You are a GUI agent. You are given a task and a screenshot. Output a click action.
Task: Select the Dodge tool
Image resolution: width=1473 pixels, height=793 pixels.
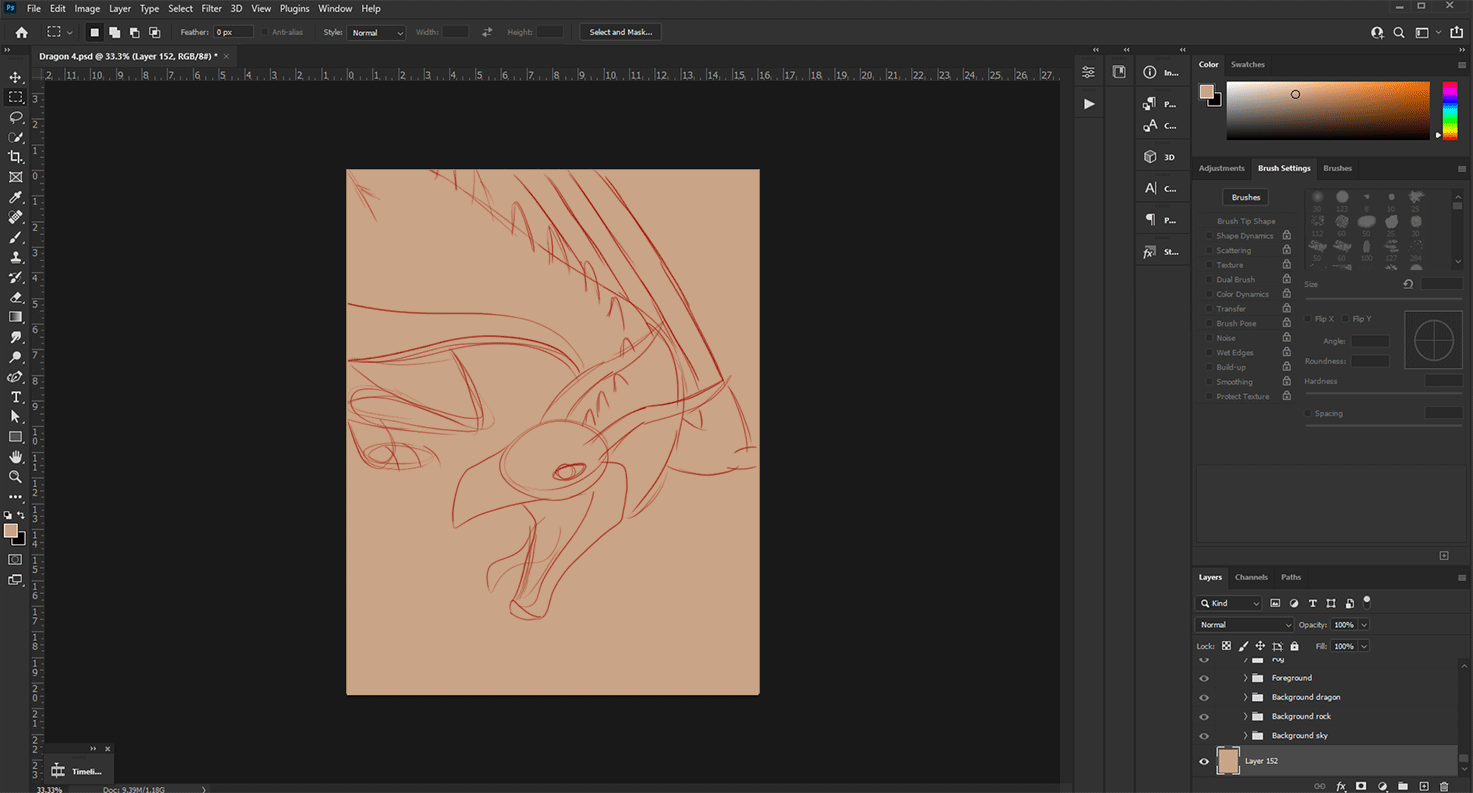tap(15, 357)
